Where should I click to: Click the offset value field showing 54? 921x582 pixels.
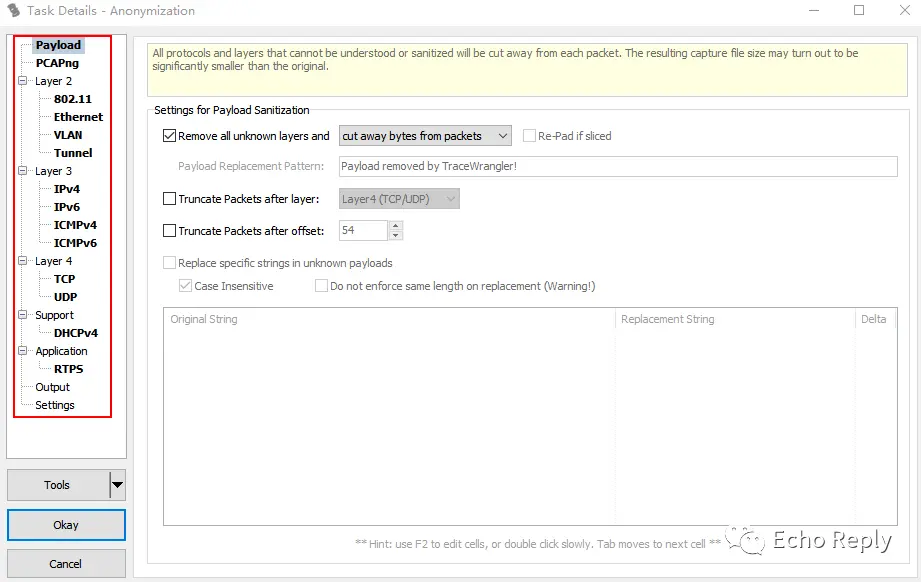(363, 230)
